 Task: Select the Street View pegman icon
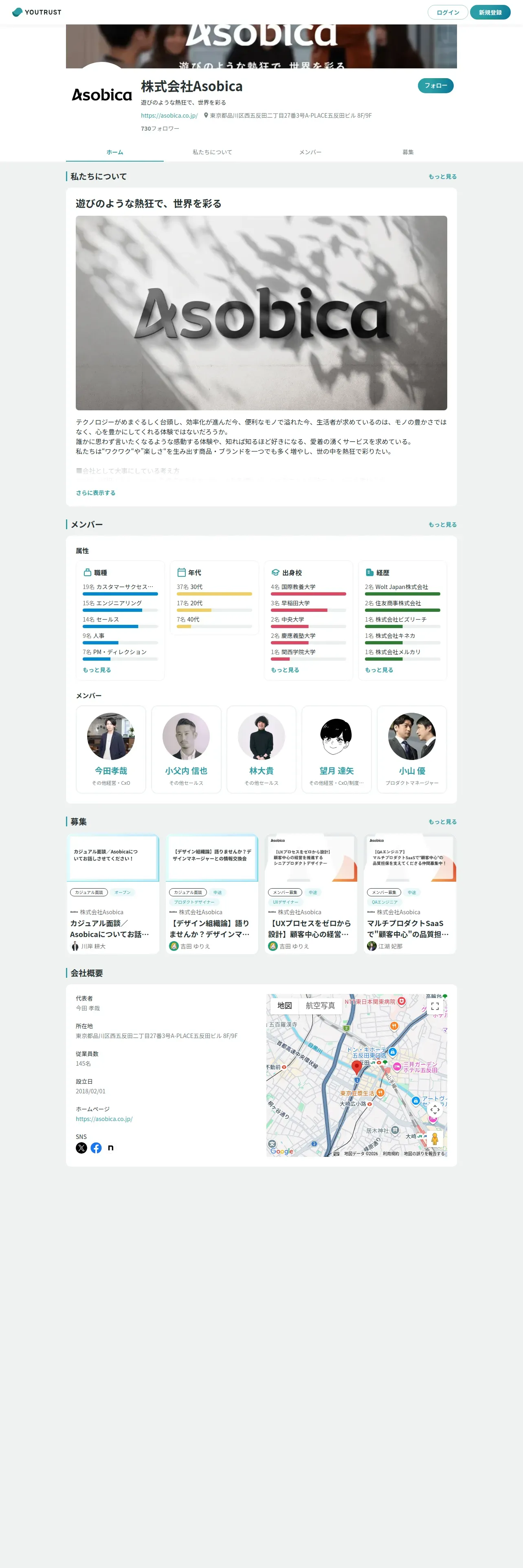click(x=435, y=1139)
